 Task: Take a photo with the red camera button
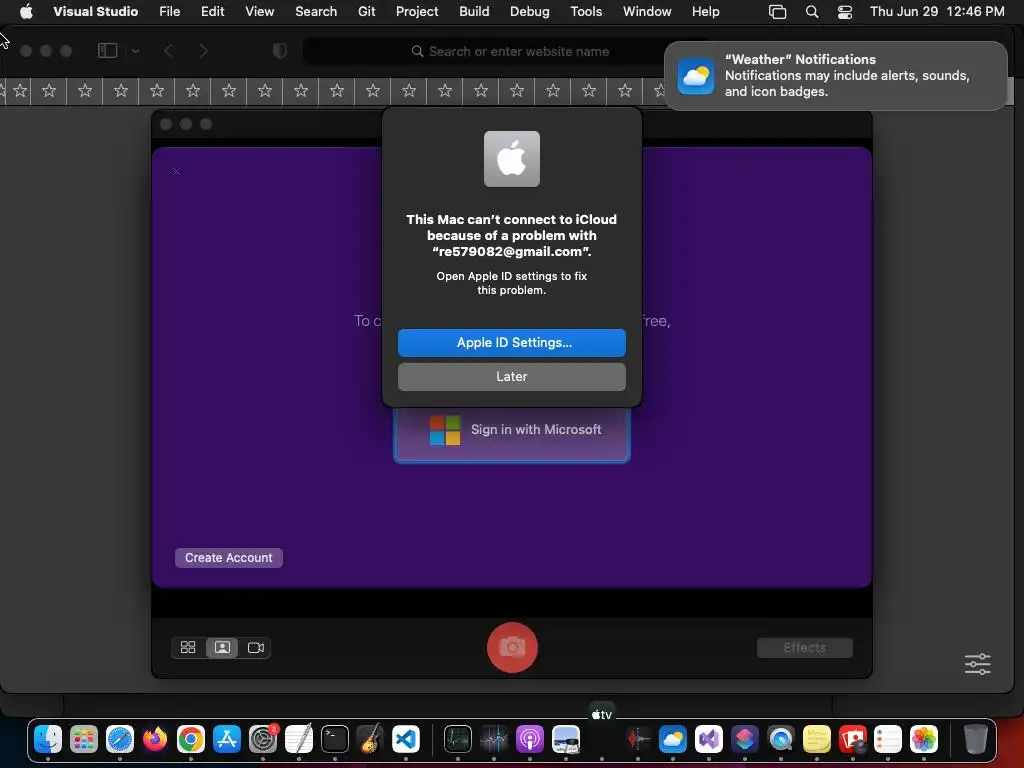pos(512,647)
